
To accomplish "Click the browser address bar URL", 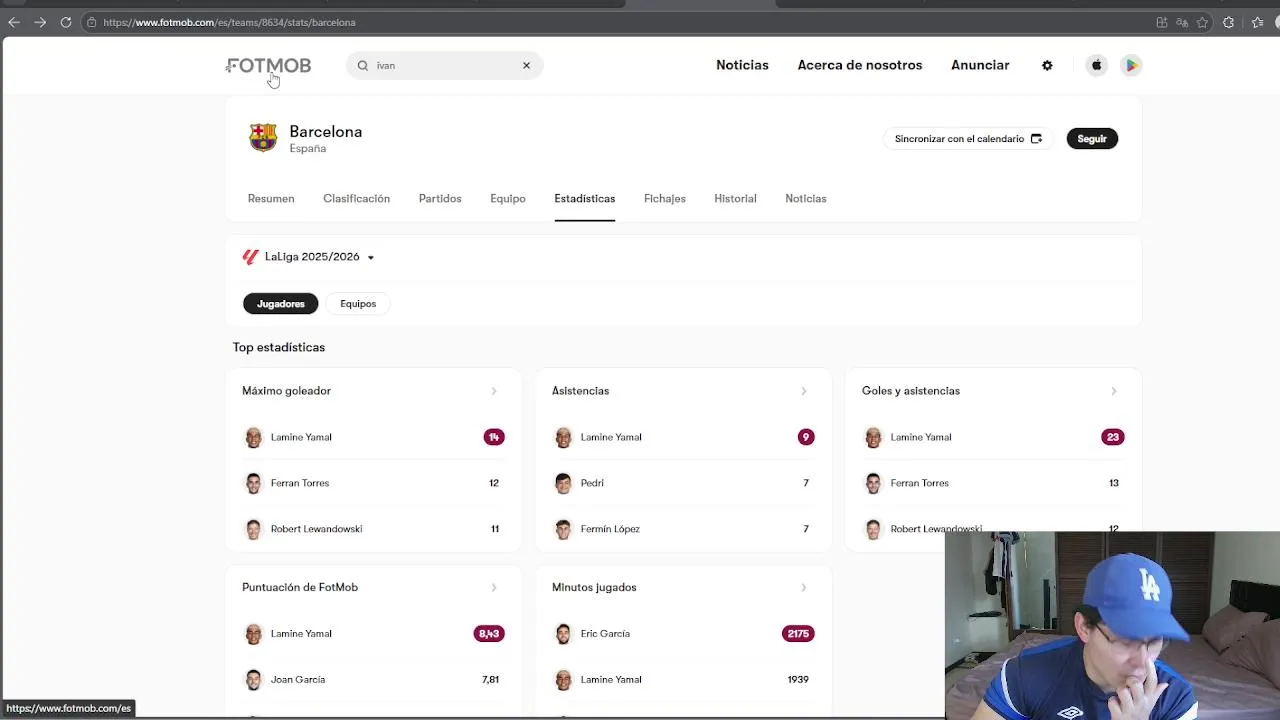I will (229, 22).
